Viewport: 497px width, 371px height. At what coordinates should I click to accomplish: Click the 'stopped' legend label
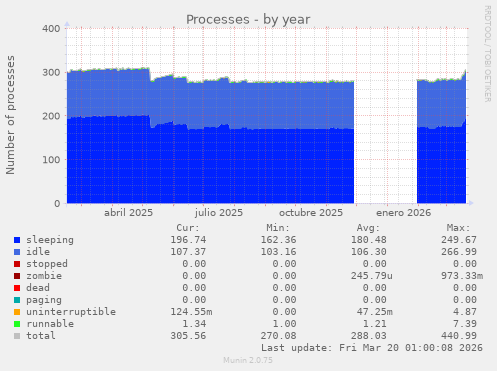47,264
